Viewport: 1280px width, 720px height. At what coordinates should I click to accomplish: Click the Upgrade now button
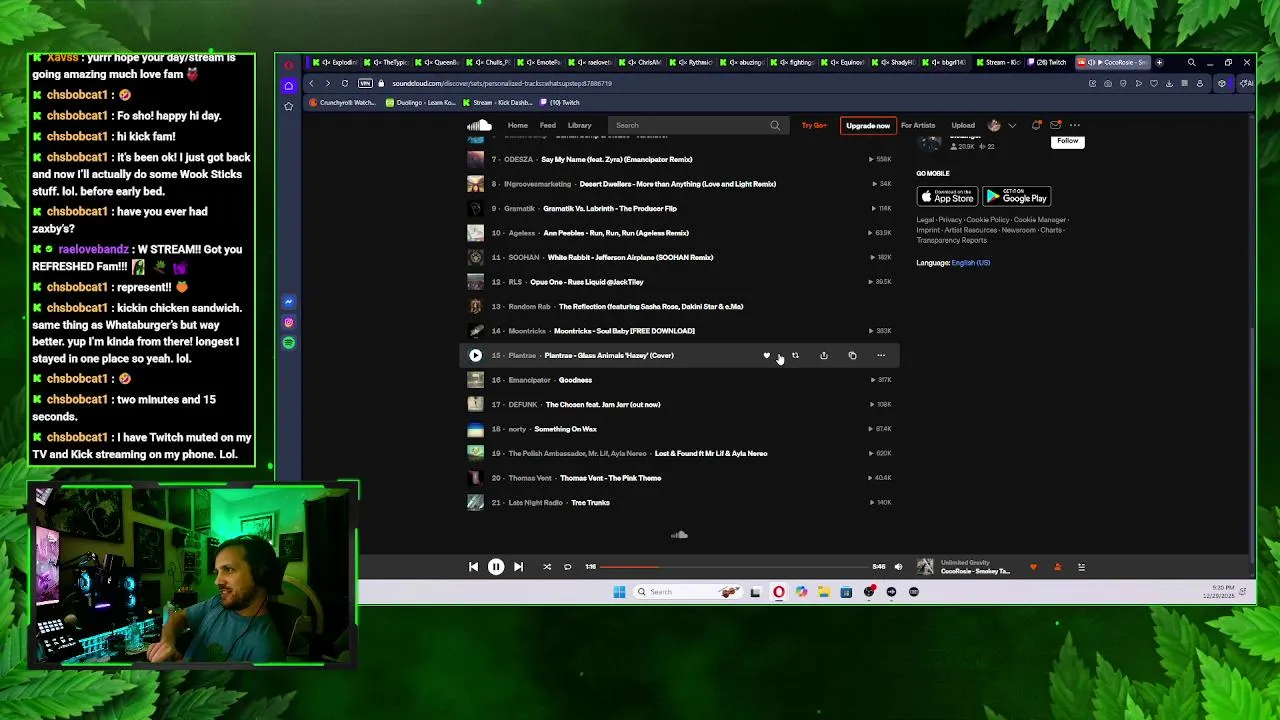coord(868,126)
